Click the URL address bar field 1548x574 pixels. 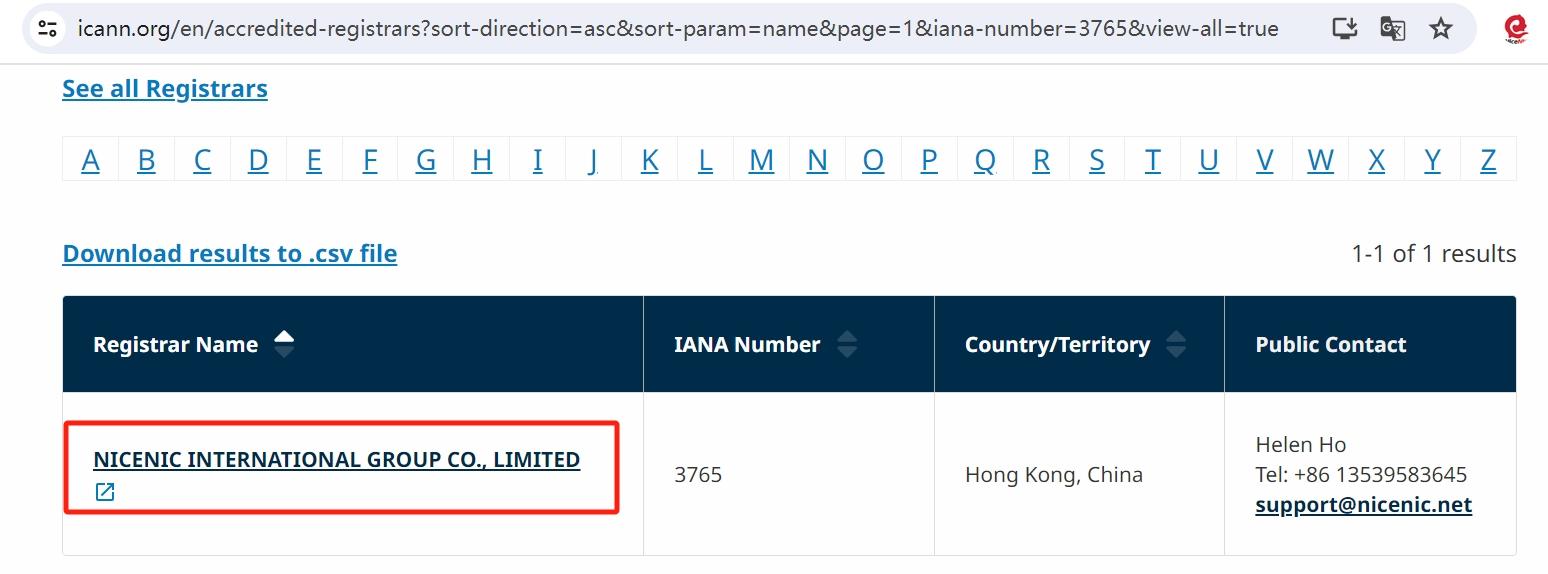click(x=680, y=28)
